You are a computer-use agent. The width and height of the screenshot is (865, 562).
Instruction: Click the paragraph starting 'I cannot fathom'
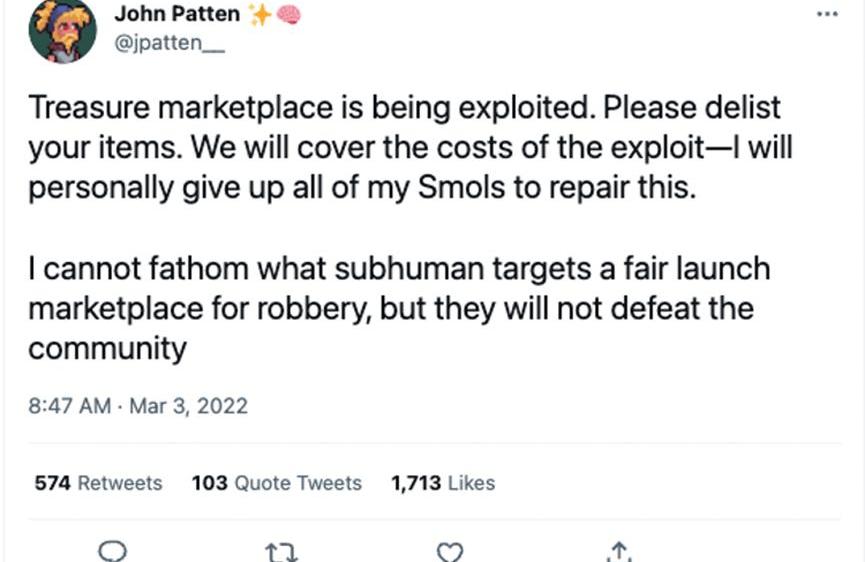tap(397, 309)
